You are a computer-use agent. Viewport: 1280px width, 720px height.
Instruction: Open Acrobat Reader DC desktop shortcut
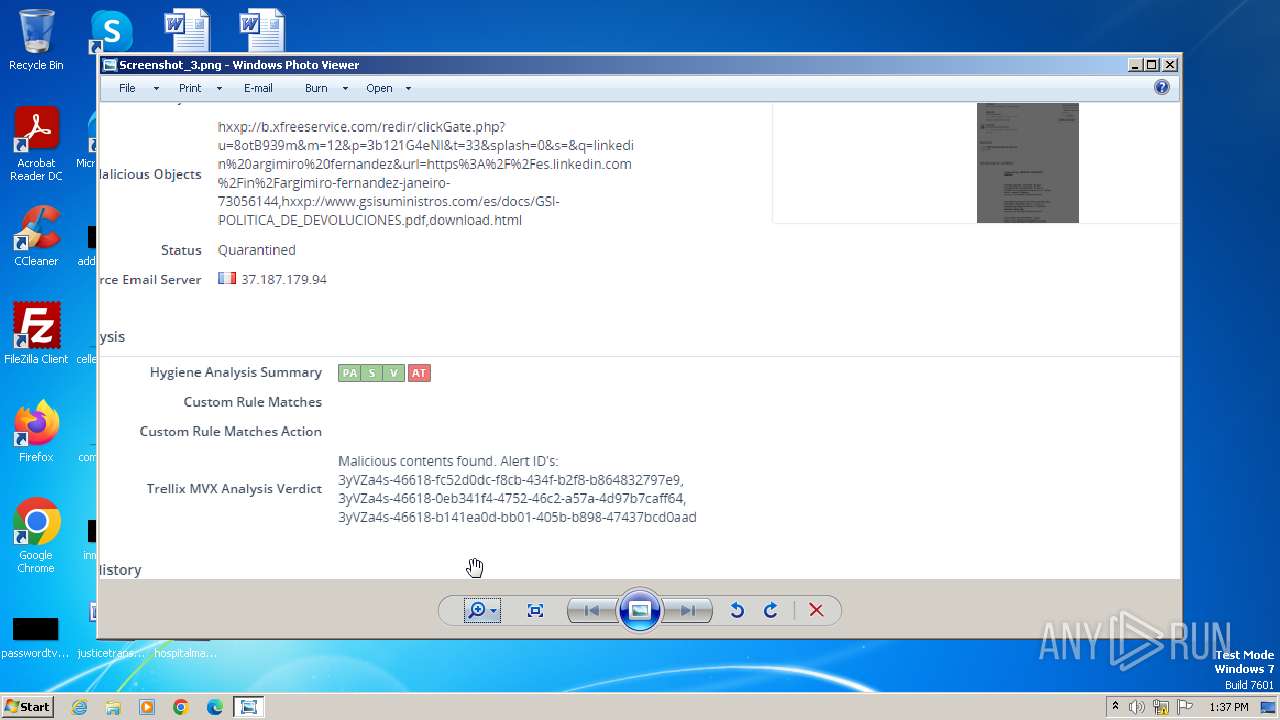click(x=36, y=144)
